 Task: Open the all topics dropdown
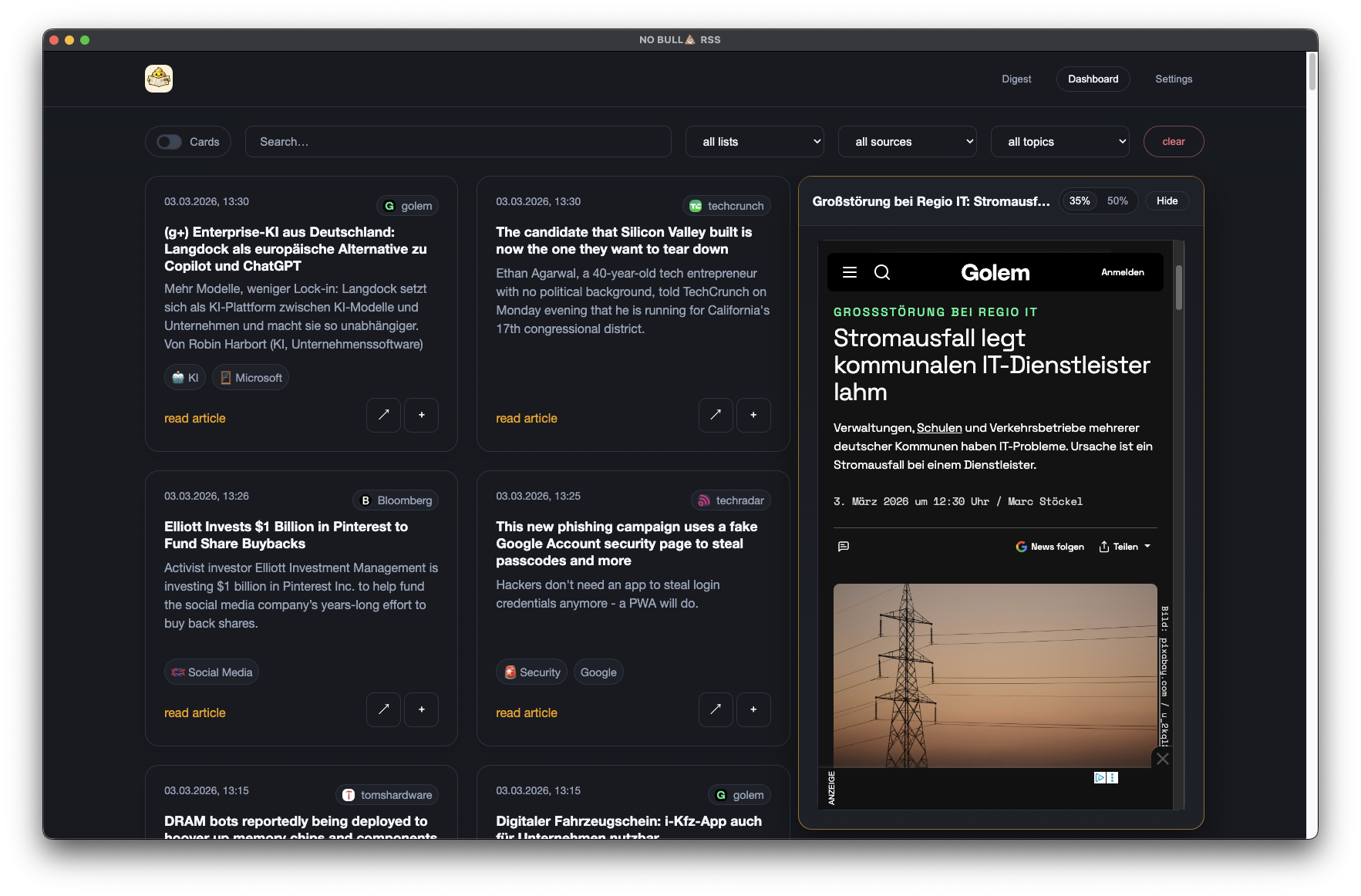click(1060, 142)
